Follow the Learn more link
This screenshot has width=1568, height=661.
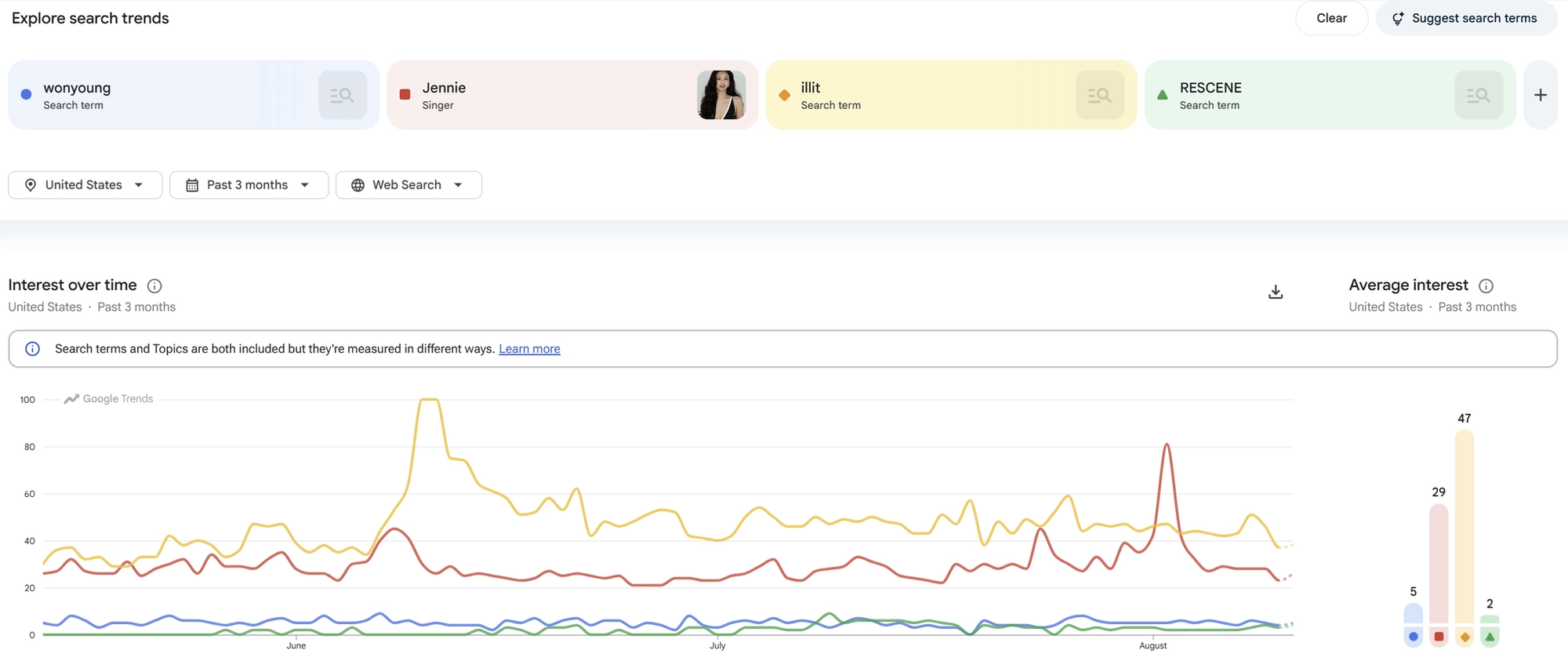529,349
